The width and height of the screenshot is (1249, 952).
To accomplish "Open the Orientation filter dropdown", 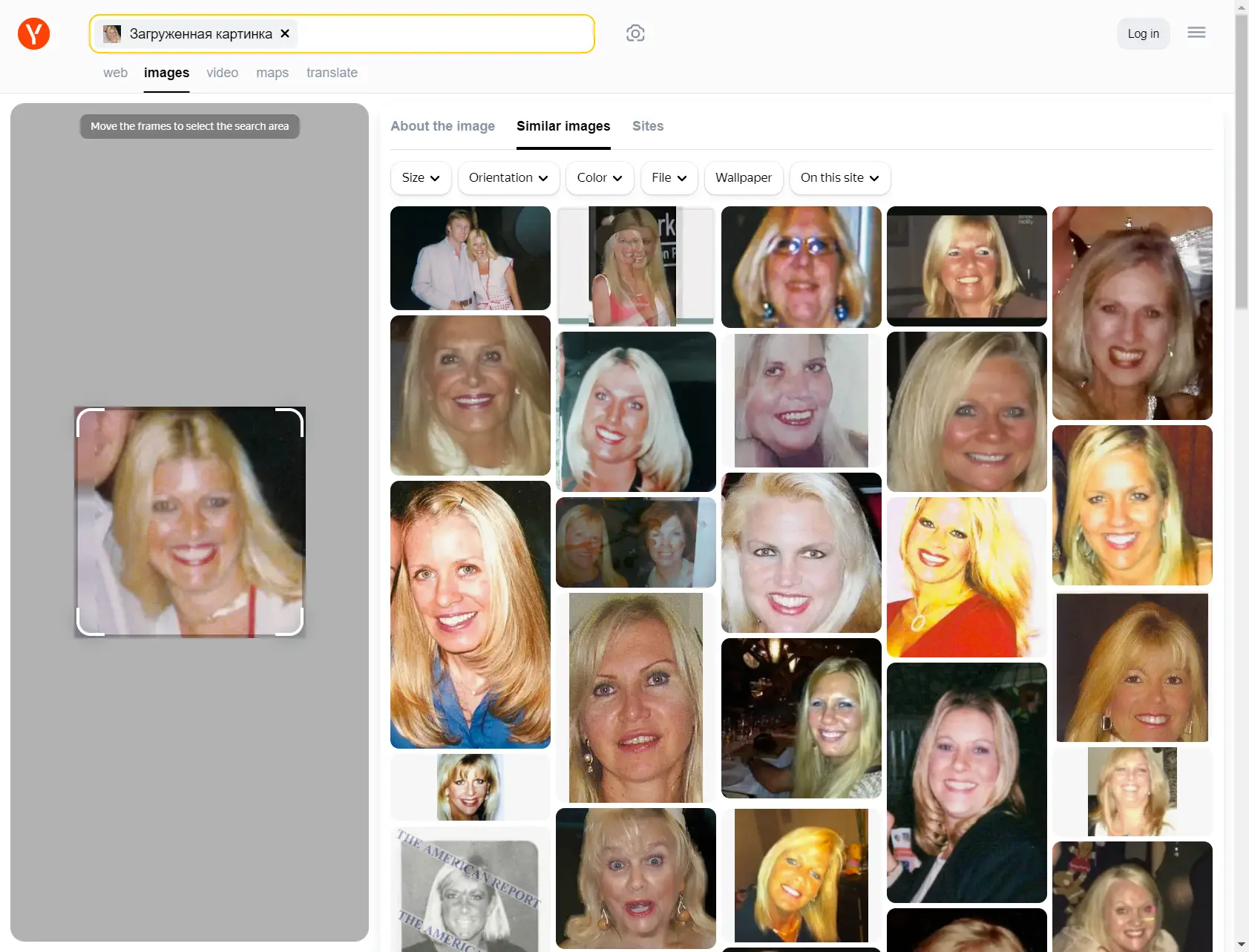I will (508, 178).
